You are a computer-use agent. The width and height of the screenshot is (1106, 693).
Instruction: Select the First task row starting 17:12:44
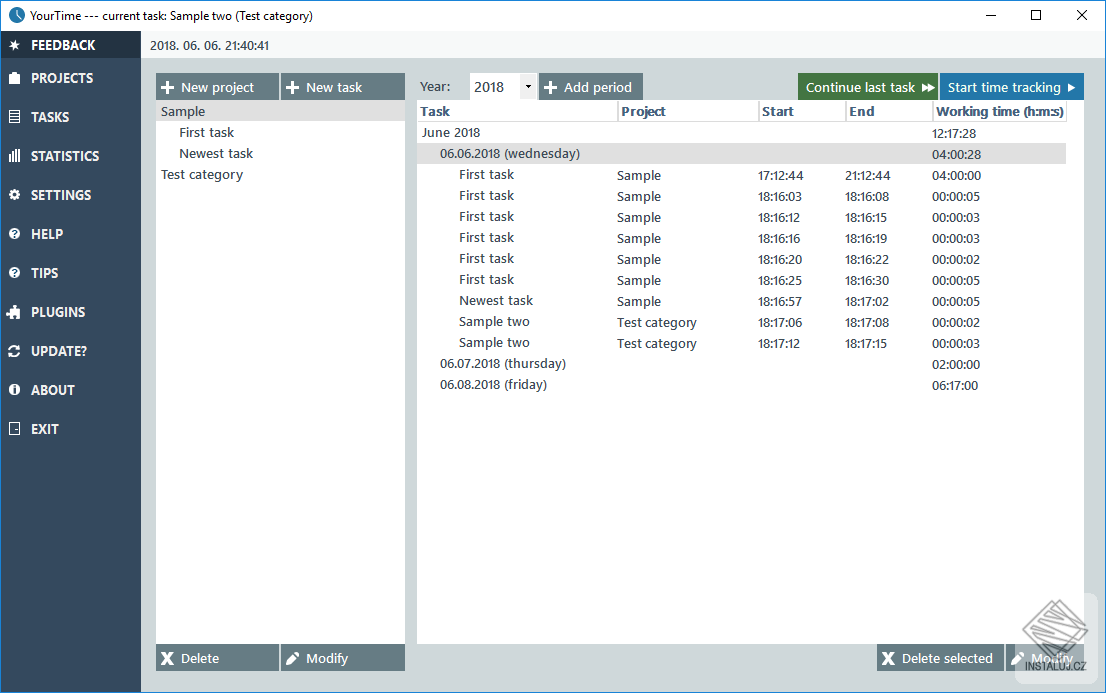pyautogui.click(x=741, y=175)
